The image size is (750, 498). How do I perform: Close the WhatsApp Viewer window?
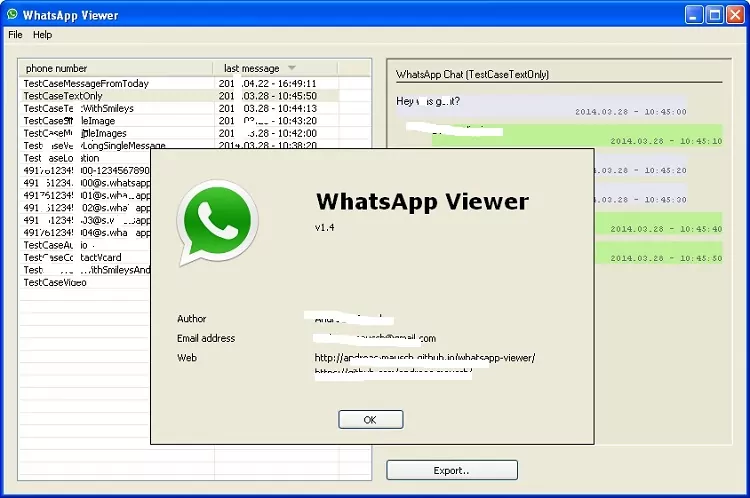click(735, 15)
